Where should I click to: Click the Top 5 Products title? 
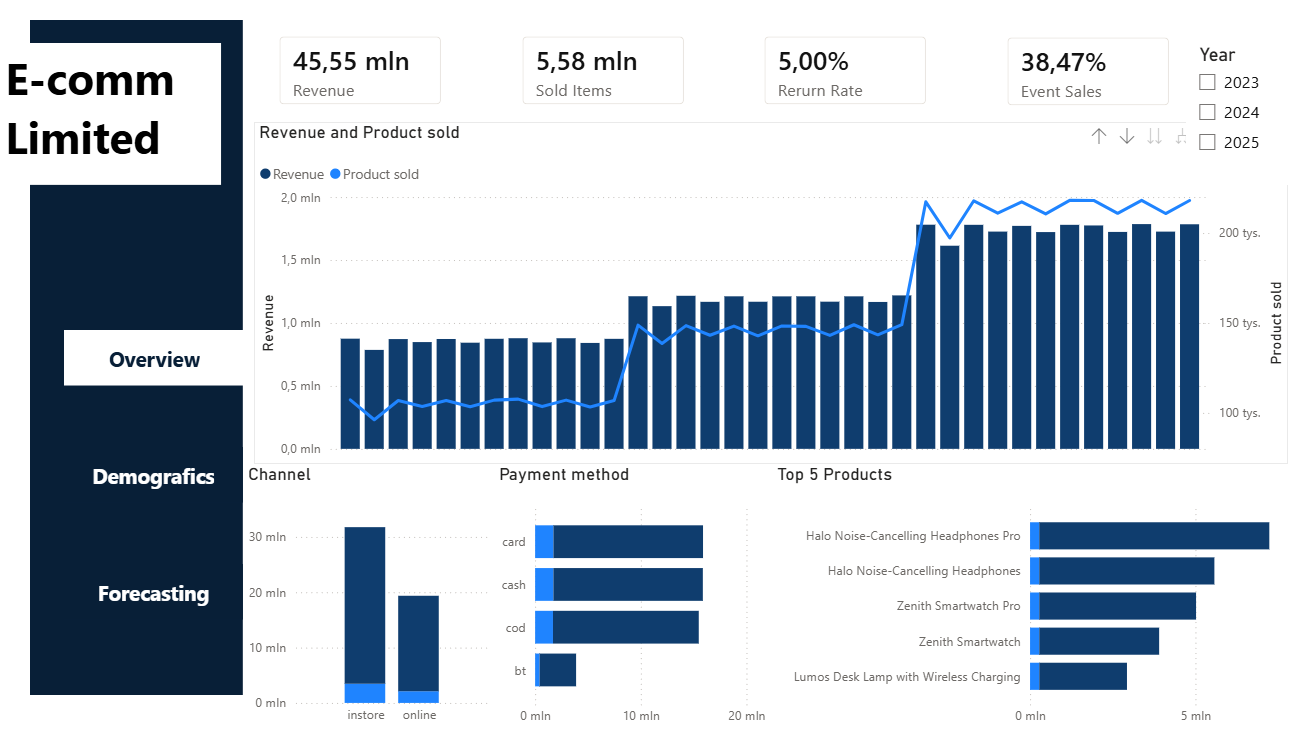click(x=834, y=474)
